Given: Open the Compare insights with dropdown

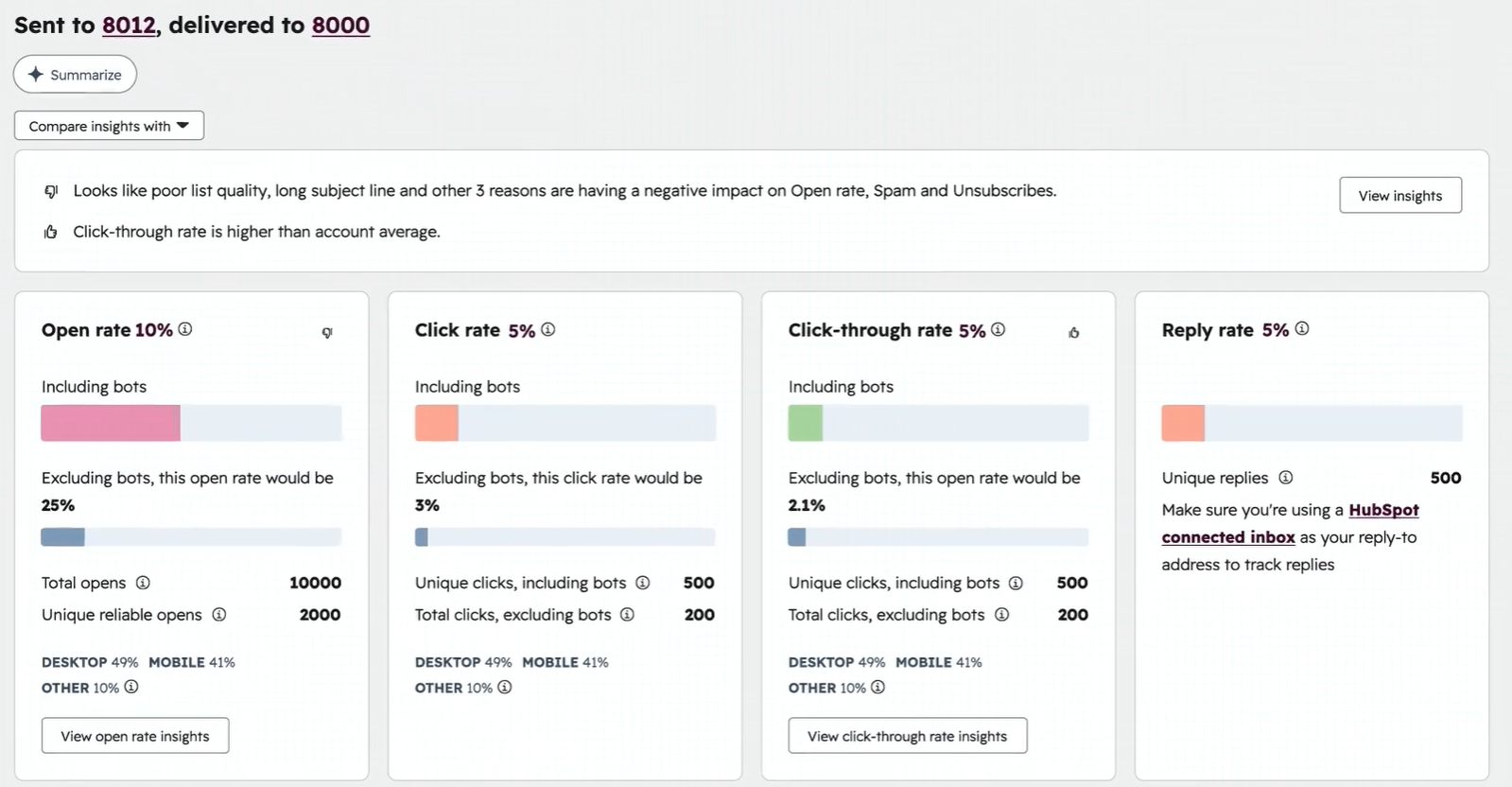Looking at the screenshot, I should click(109, 126).
